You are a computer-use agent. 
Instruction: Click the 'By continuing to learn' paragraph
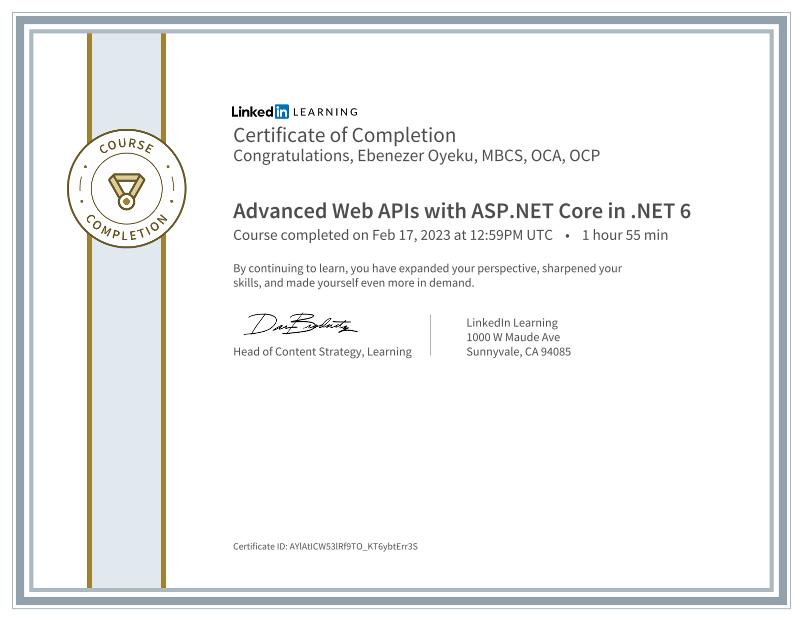(428, 275)
